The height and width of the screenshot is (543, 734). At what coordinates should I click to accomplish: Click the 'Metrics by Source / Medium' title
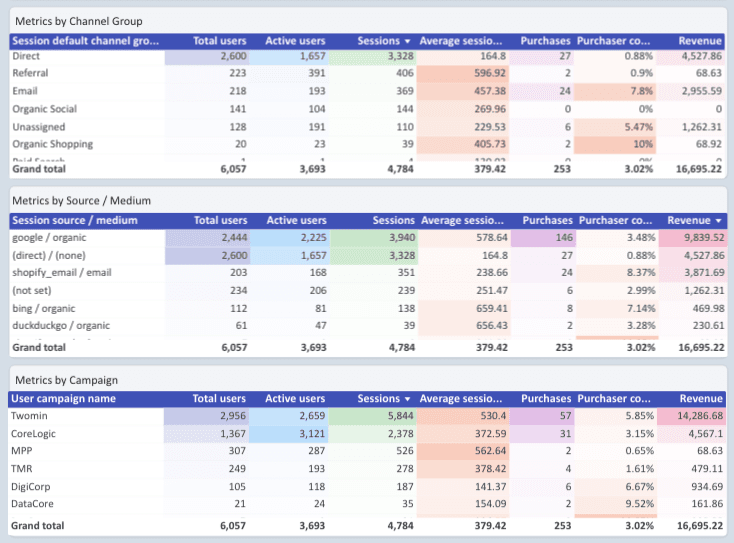tap(81, 200)
